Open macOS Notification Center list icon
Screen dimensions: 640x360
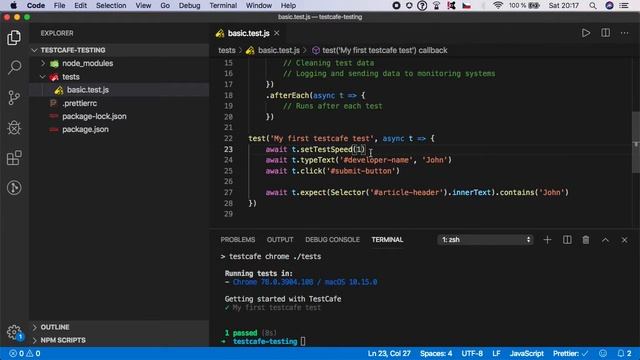coord(624,6)
